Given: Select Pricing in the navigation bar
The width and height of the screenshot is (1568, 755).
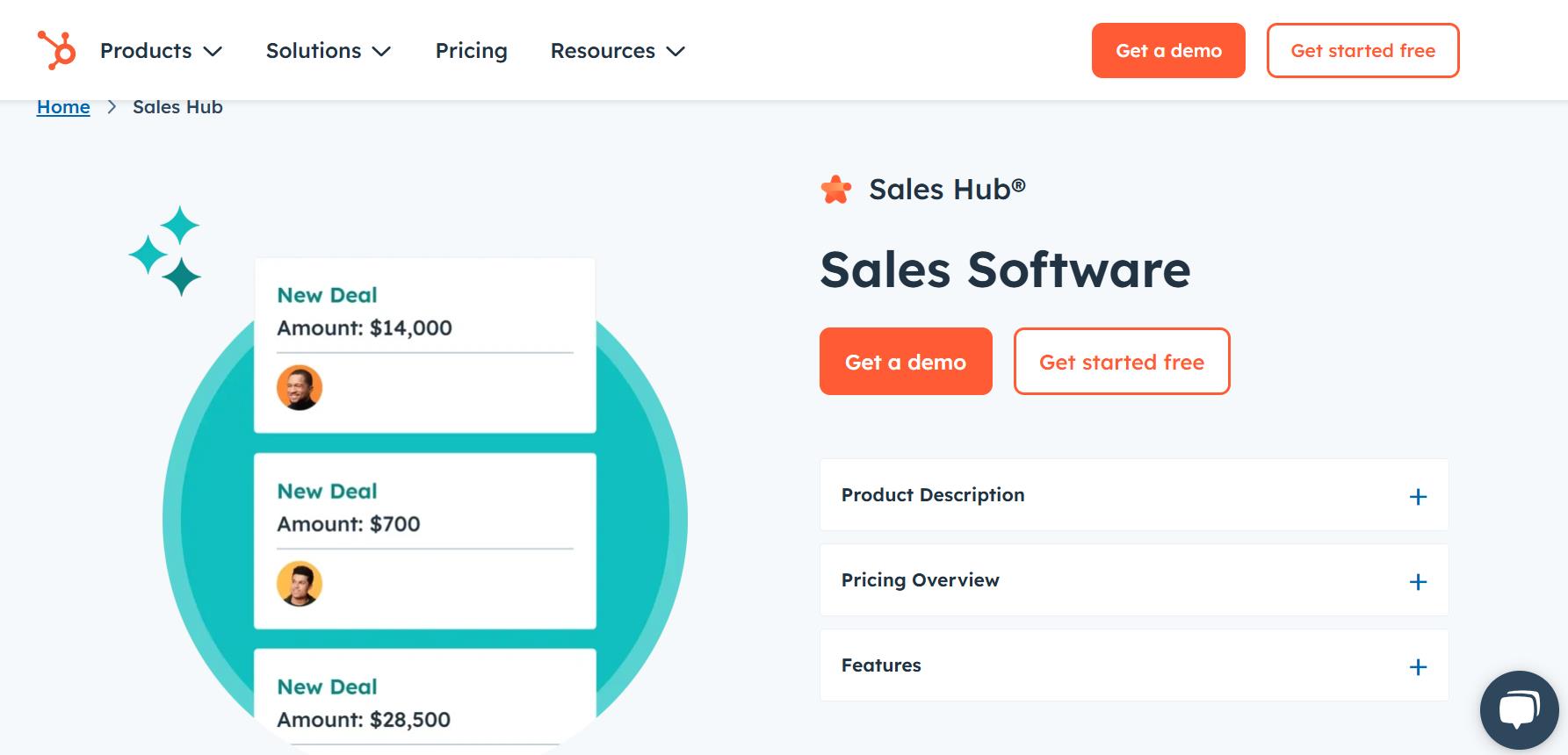Looking at the screenshot, I should click(471, 50).
